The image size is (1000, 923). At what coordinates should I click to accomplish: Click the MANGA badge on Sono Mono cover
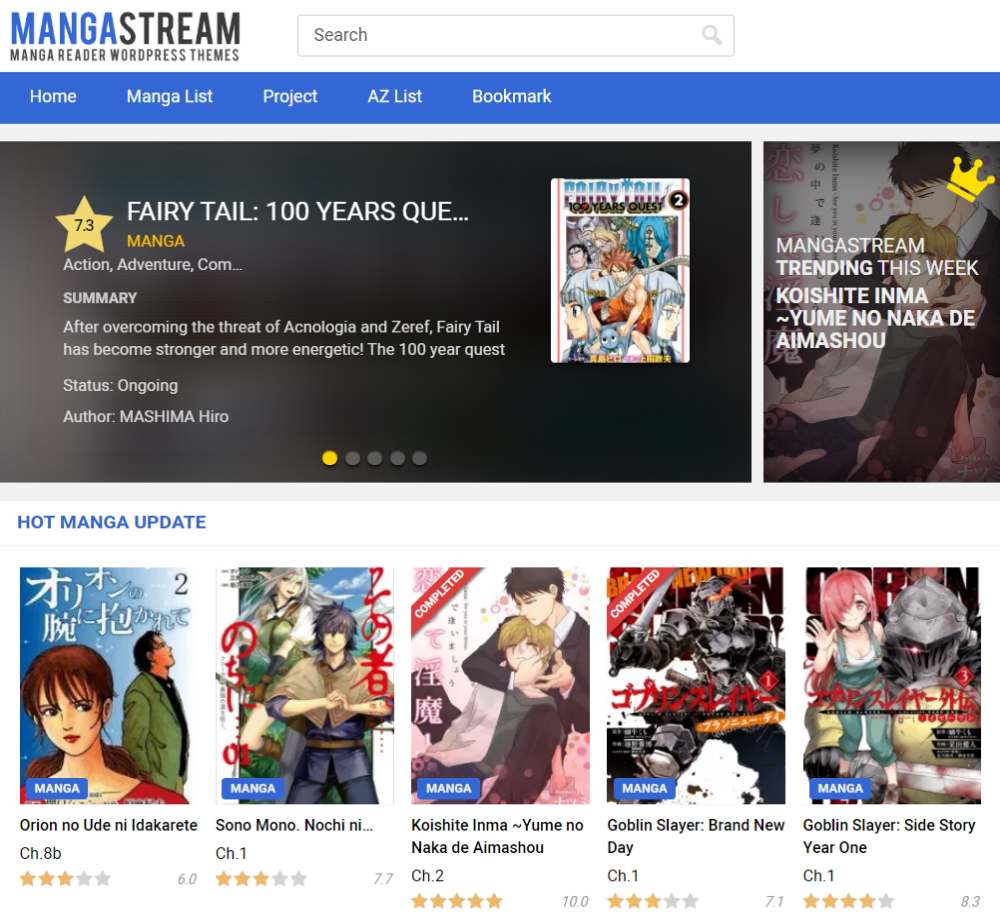pyautogui.click(x=253, y=788)
